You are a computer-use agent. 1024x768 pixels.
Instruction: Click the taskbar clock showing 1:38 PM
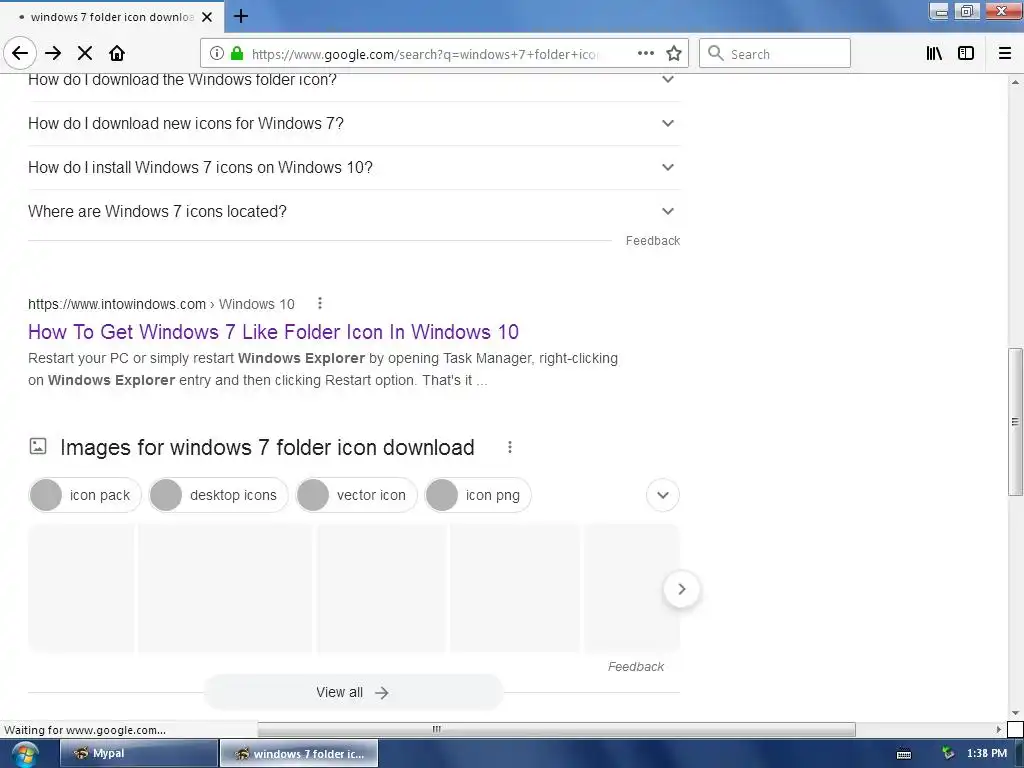tap(987, 754)
